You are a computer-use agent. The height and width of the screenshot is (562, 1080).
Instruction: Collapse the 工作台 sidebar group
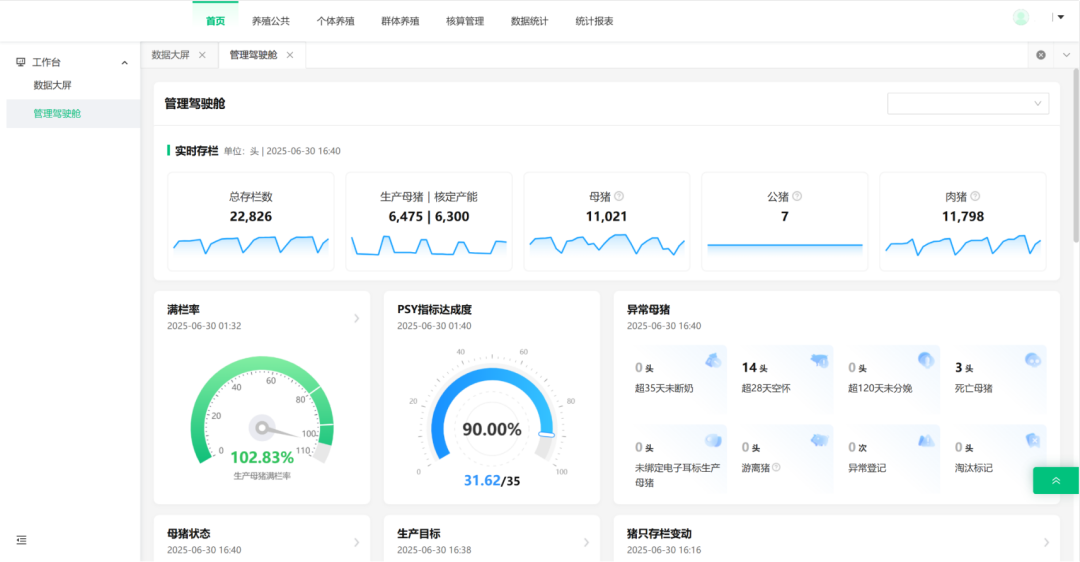[x=125, y=63]
